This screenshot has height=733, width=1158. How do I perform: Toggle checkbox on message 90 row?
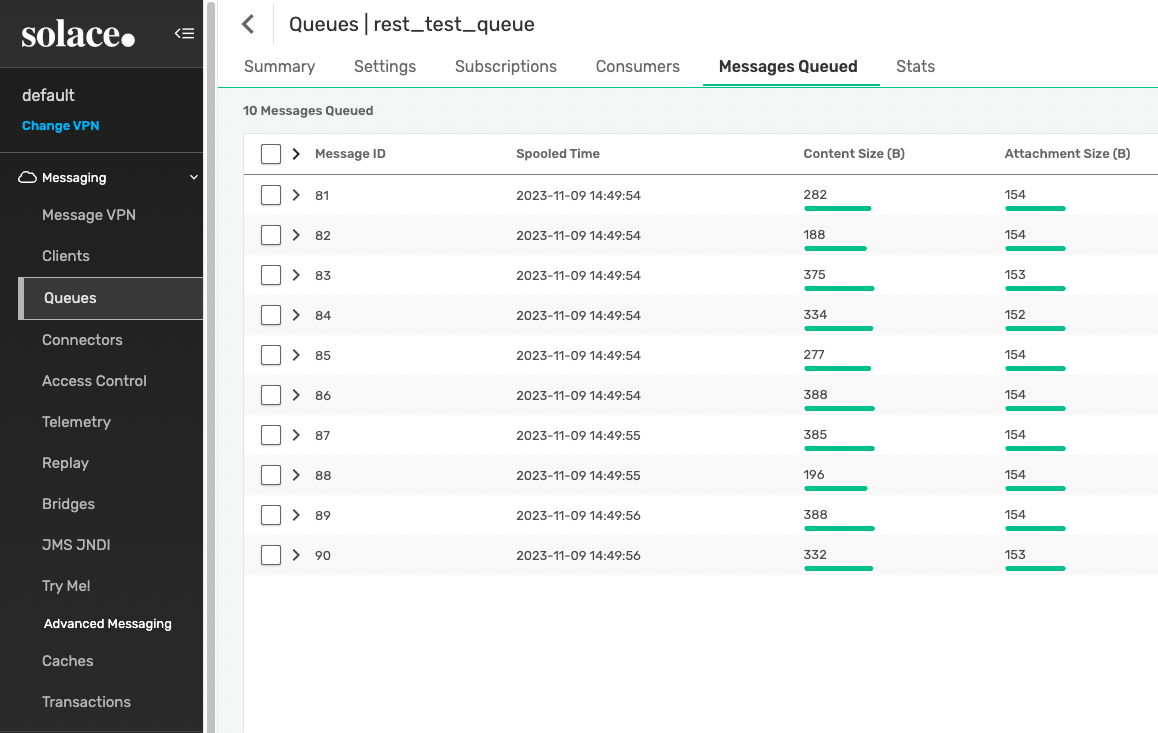click(271, 555)
